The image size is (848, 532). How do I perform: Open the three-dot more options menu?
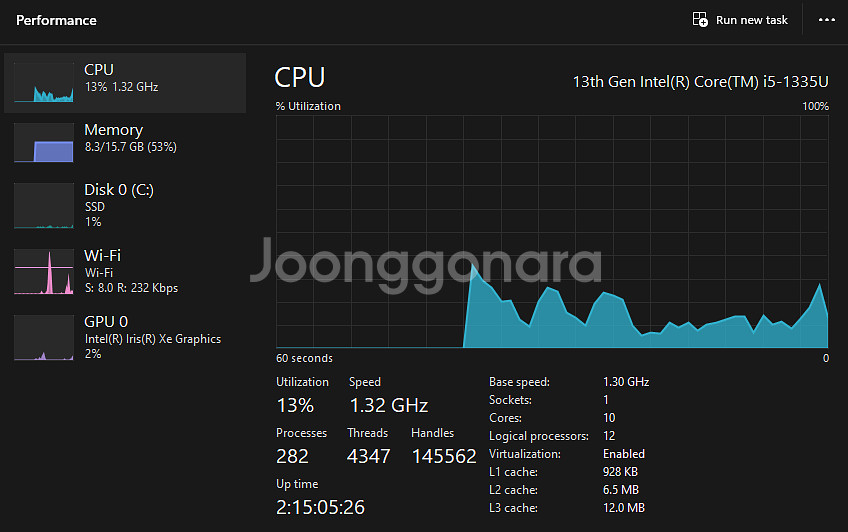[x=826, y=19]
